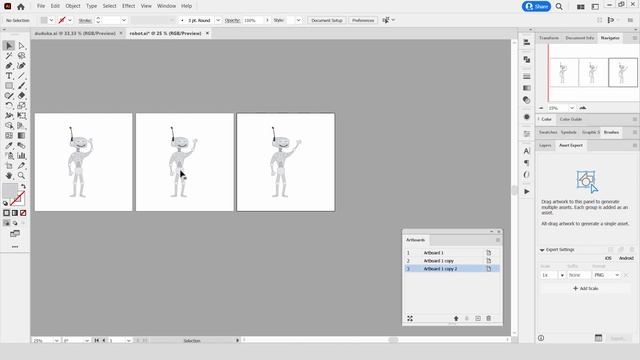Select the Scale tool
This screenshot has height=360, width=640.
[21, 106]
